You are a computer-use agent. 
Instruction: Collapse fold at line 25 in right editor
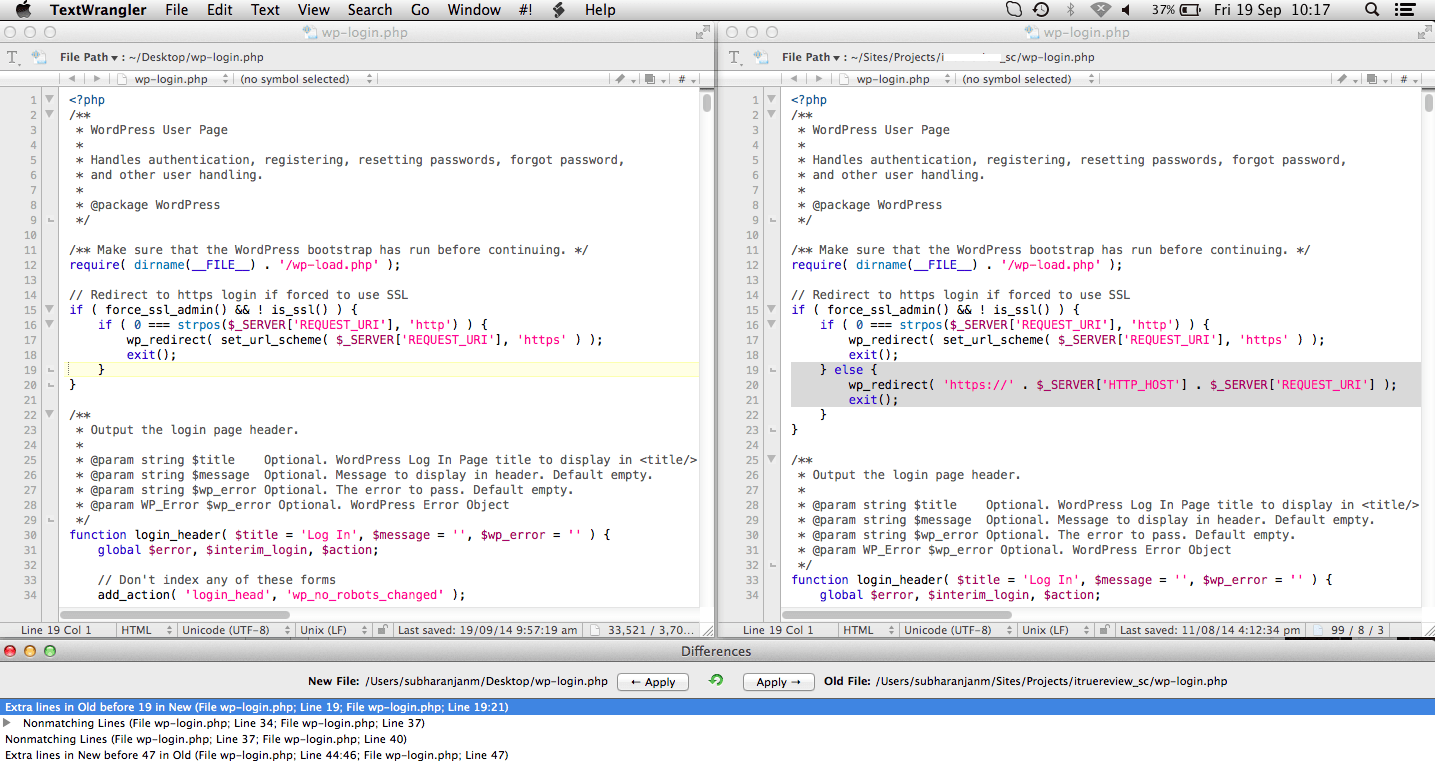[771, 459]
